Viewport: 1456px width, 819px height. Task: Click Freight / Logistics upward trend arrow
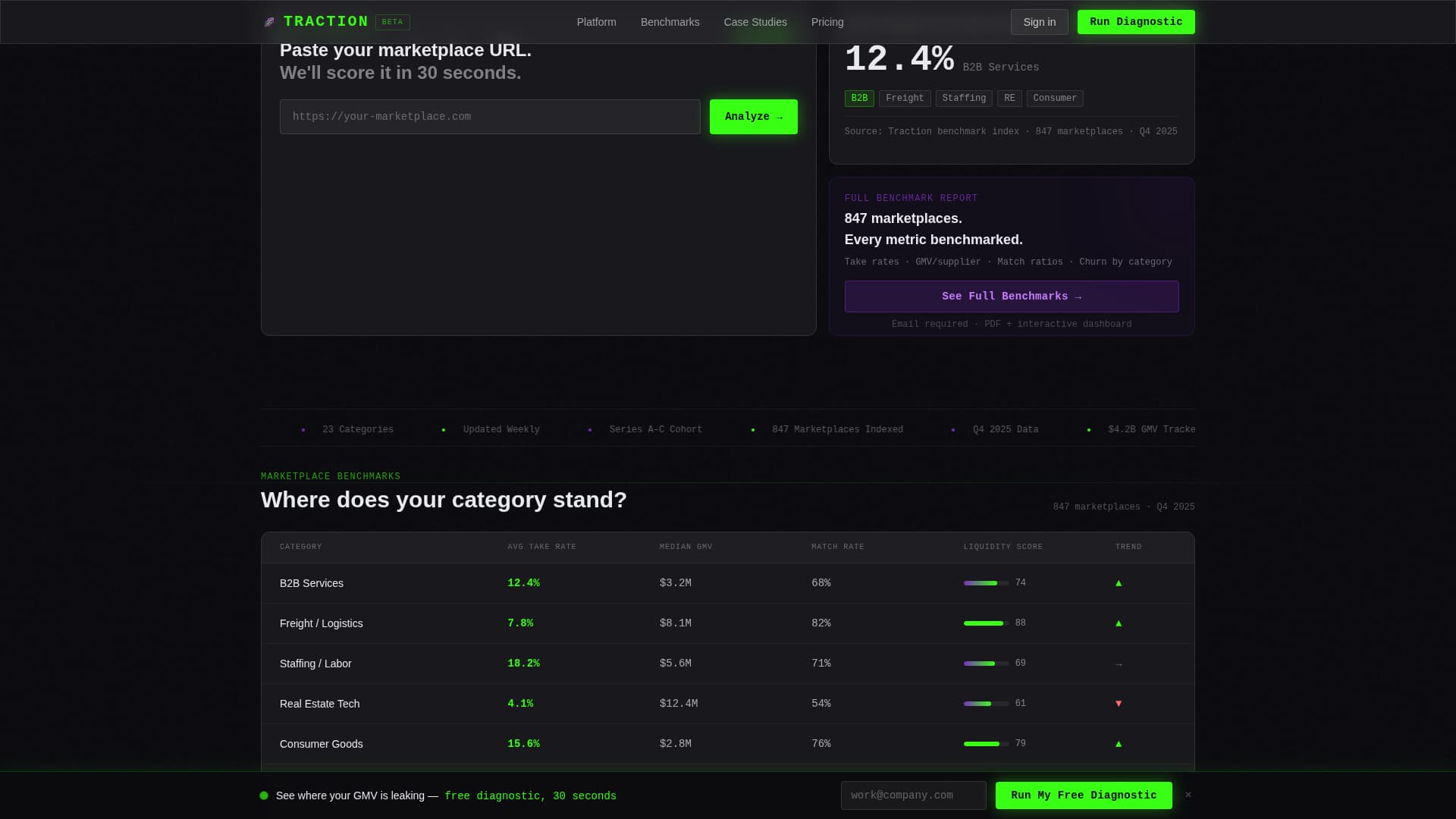pyautogui.click(x=1119, y=623)
